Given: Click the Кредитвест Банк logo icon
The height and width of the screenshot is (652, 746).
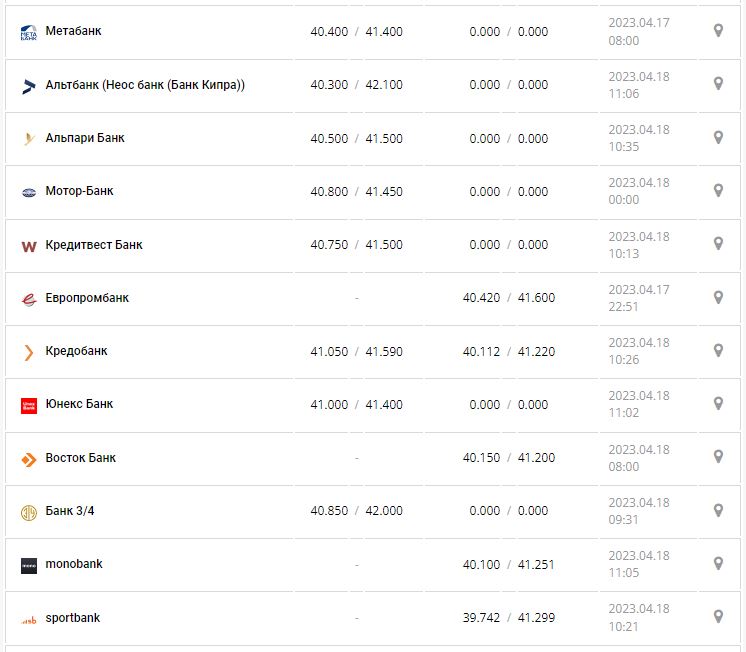Looking at the screenshot, I should 29,245.
